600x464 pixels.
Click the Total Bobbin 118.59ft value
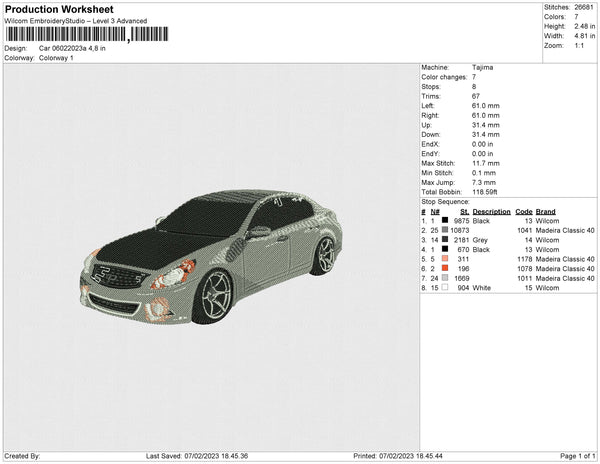pyautogui.click(x=486, y=191)
